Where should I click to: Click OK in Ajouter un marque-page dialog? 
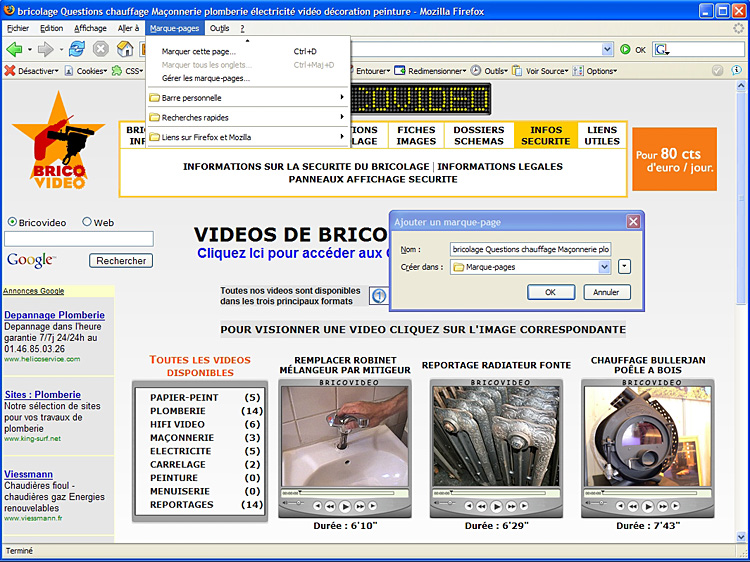point(551,292)
